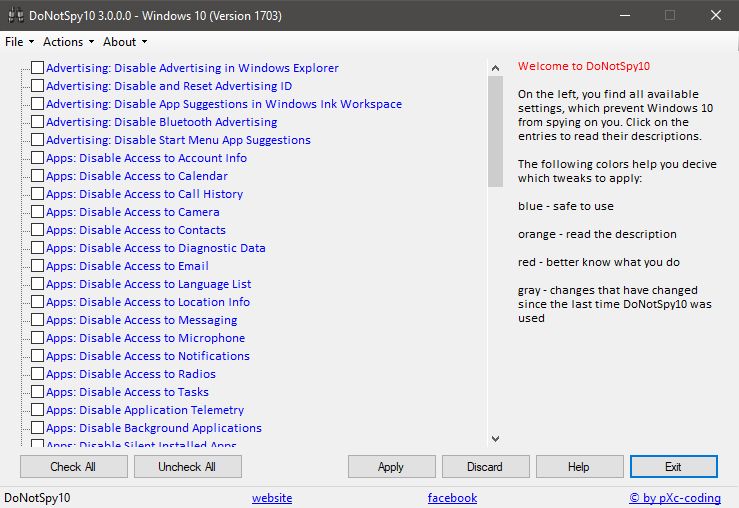The image size is (739, 508).
Task: Expand the Actions dropdown menu
Action: tap(69, 42)
